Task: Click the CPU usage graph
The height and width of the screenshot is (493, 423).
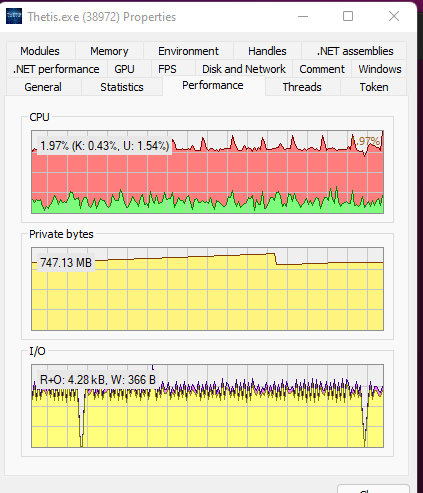Action: [x=207, y=172]
